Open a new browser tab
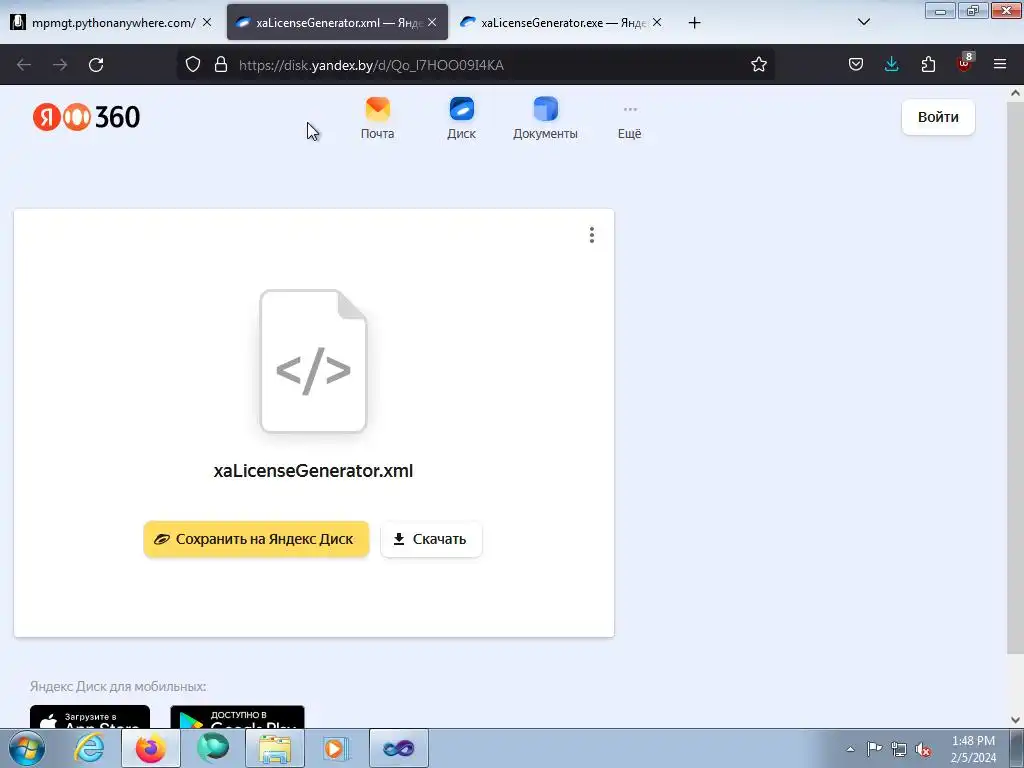This screenshot has height=768, width=1024. (x=694, y=23)
